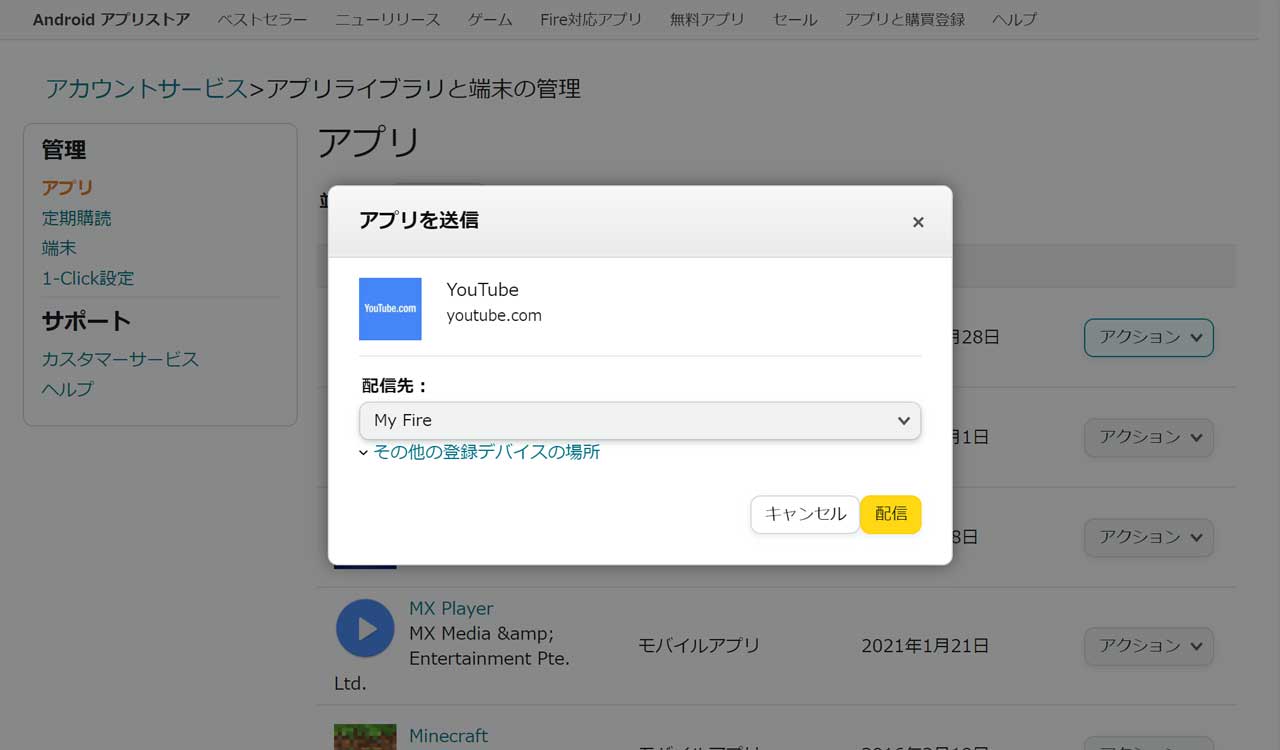This screenshot has width=1280, height=750.
Task: Follow the アカウントサービス breadcrumb link
Action: (146, 89)
